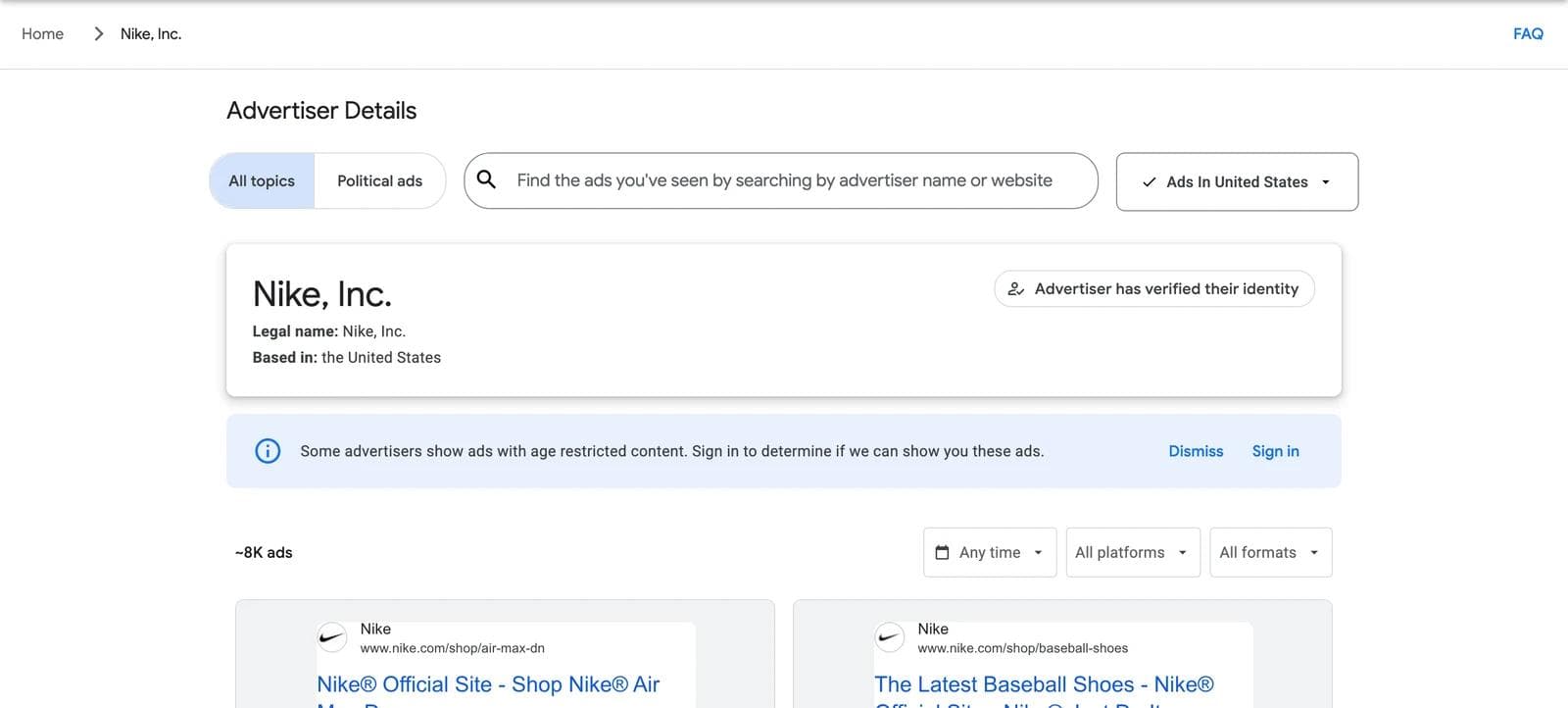The height and width of the screenshot is (708, 1568).
Task: Click checkmark icon in region selector
Action: 1149,181
